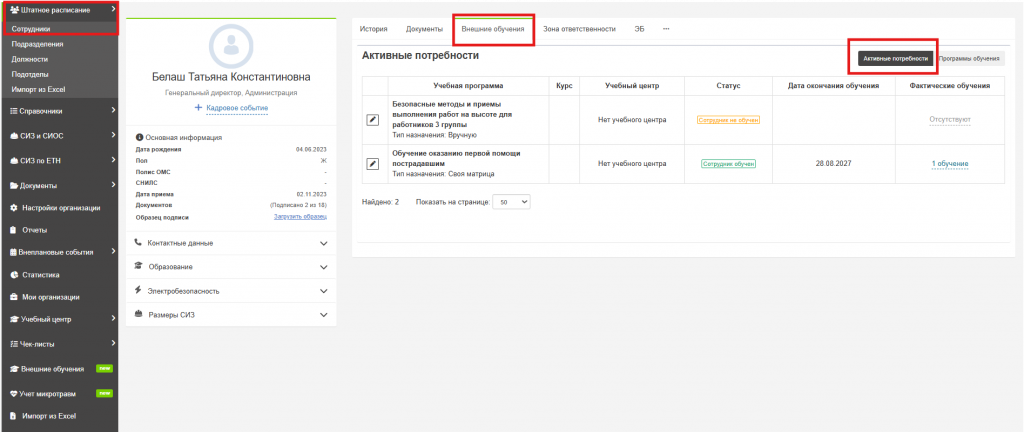Expand the Чек-листы menu arrow
This screenshot has width=1024, height=432.
[114, 343]
